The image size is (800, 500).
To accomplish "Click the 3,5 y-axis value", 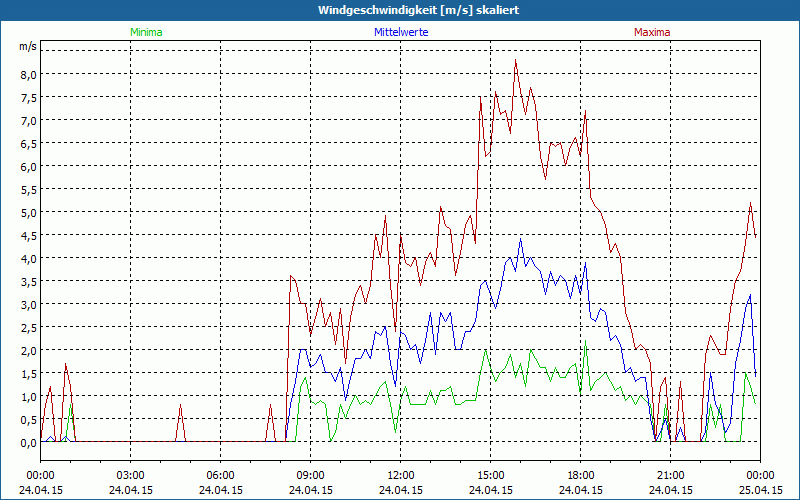I will pyautogui.click(x=29, y=281).
